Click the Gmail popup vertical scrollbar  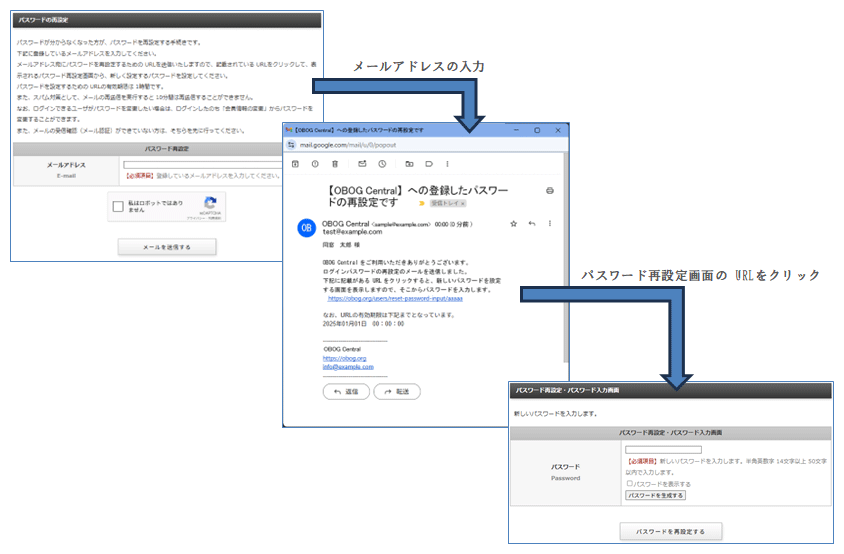pos(565,258)
